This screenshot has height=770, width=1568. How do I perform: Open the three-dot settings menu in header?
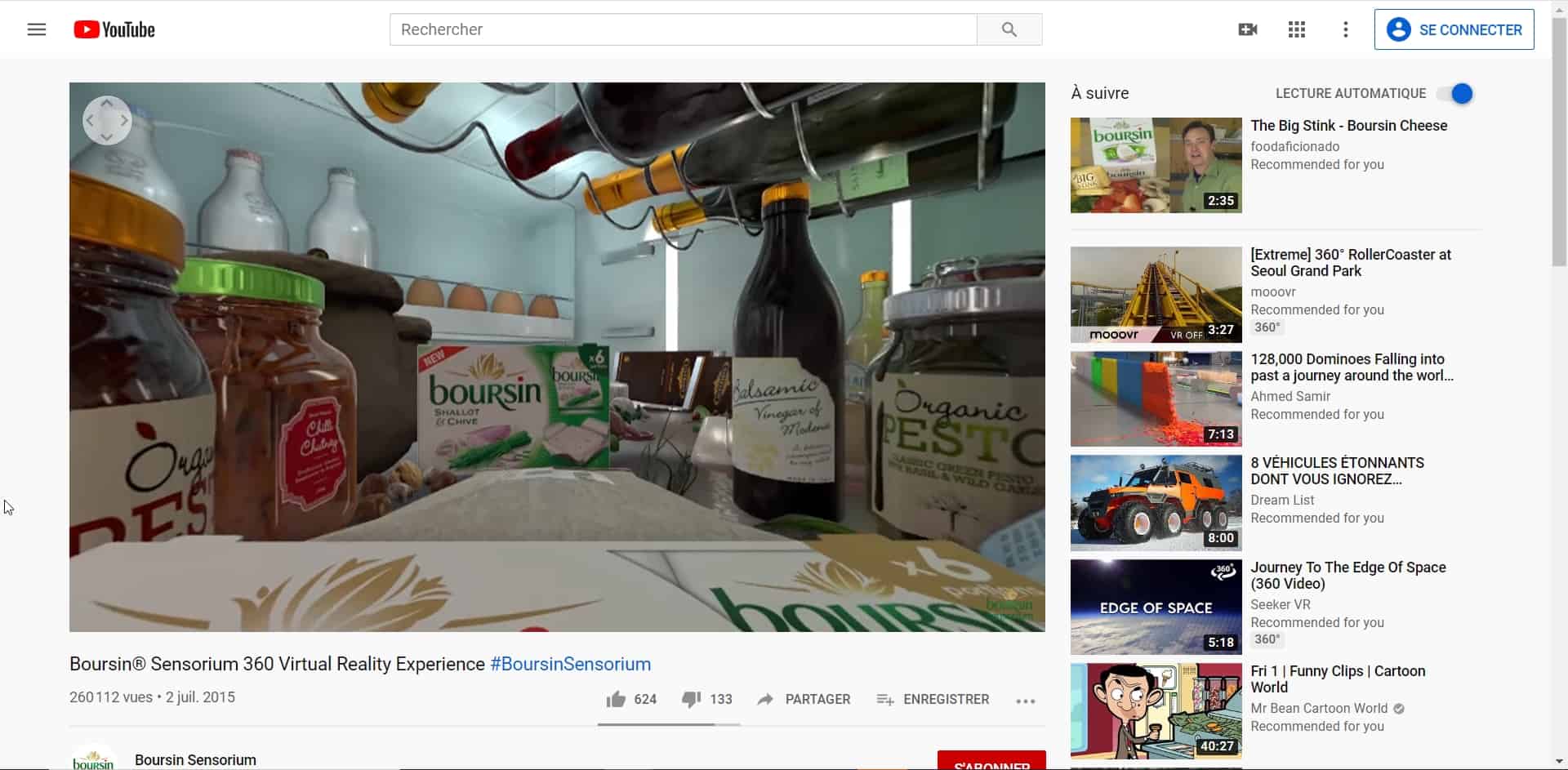[x=1345, y=30]
